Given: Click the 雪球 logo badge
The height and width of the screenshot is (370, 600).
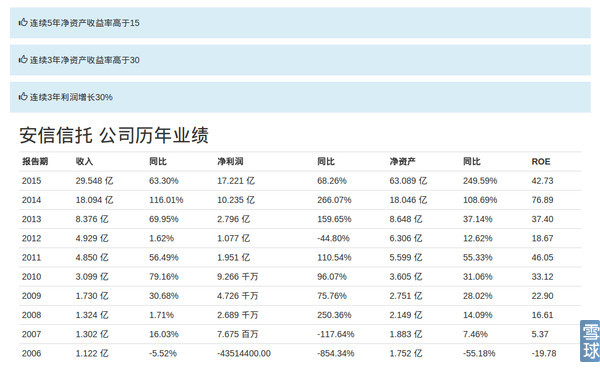Looking at the screenshot, I should pyautogui.click(x=590, y=341).
